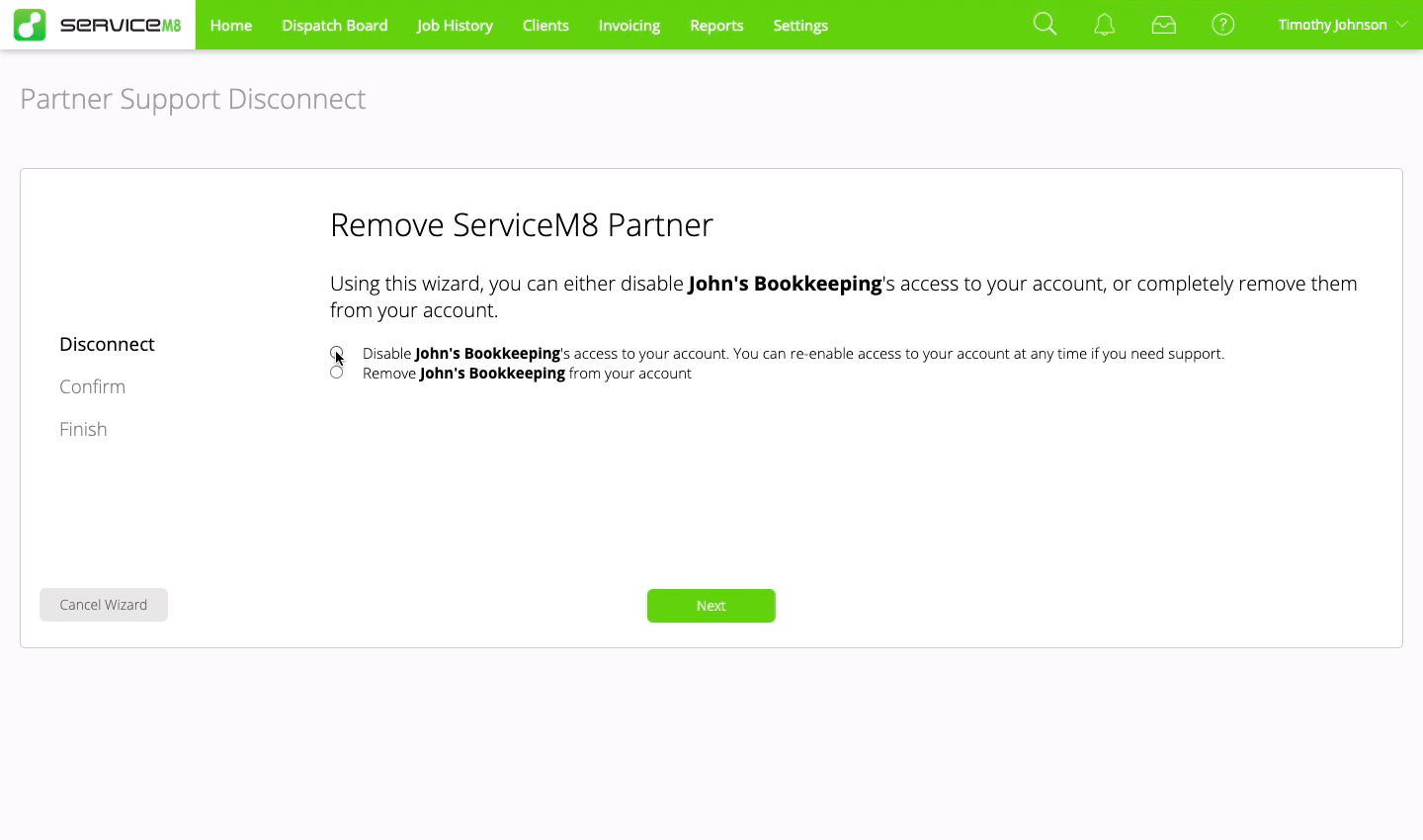Open the Invoicing section
Viewport: 1423px width, 840px height.
coord(628,26)
